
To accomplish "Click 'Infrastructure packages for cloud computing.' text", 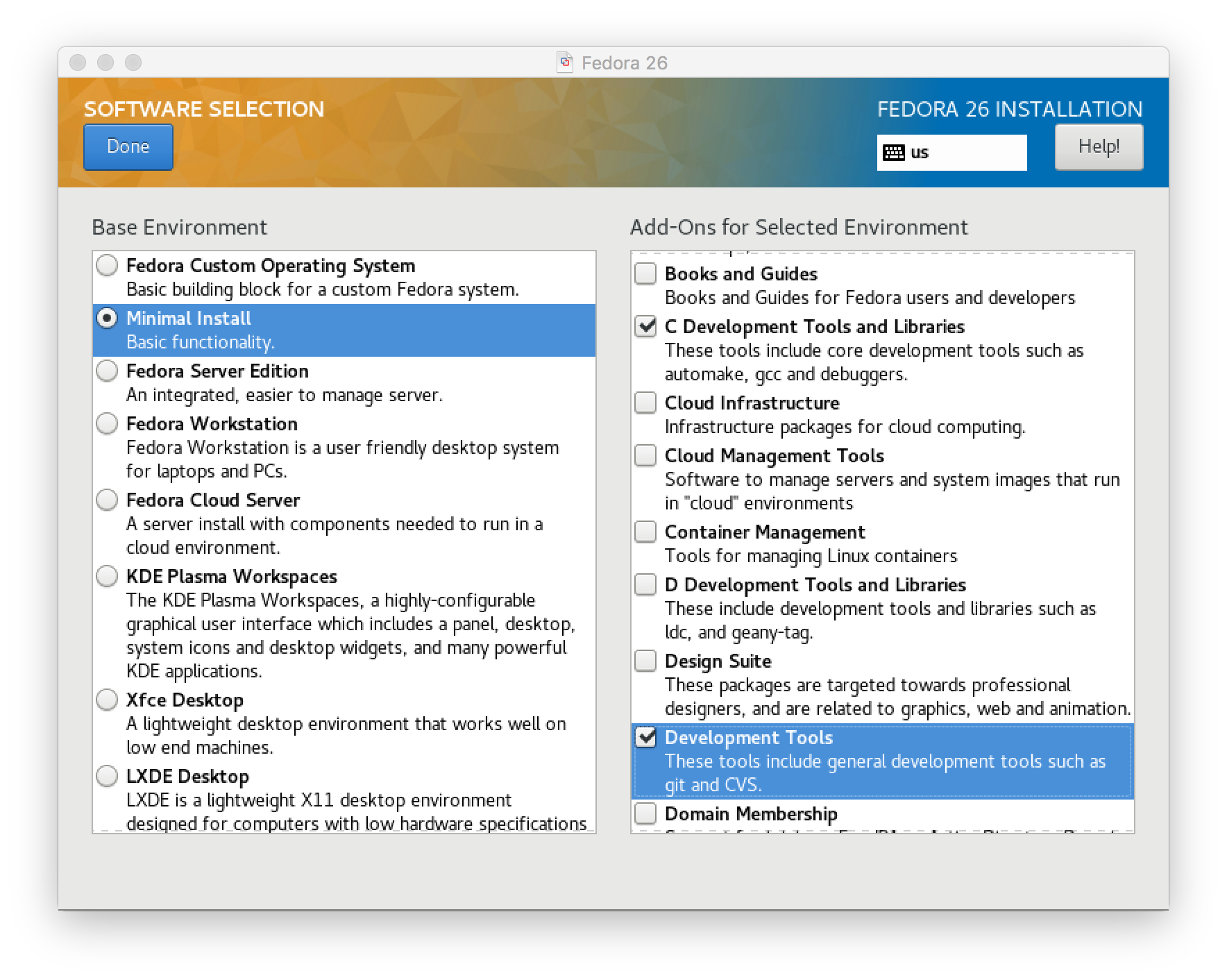I will [845, 427].
